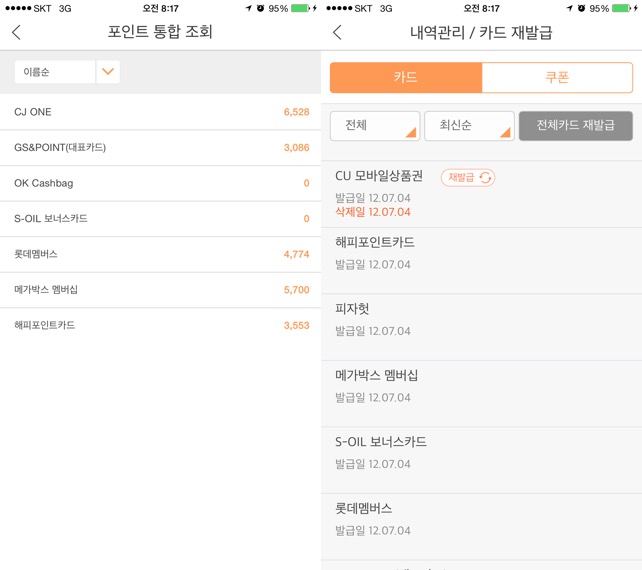Open the CJ ONE points row

160,112
